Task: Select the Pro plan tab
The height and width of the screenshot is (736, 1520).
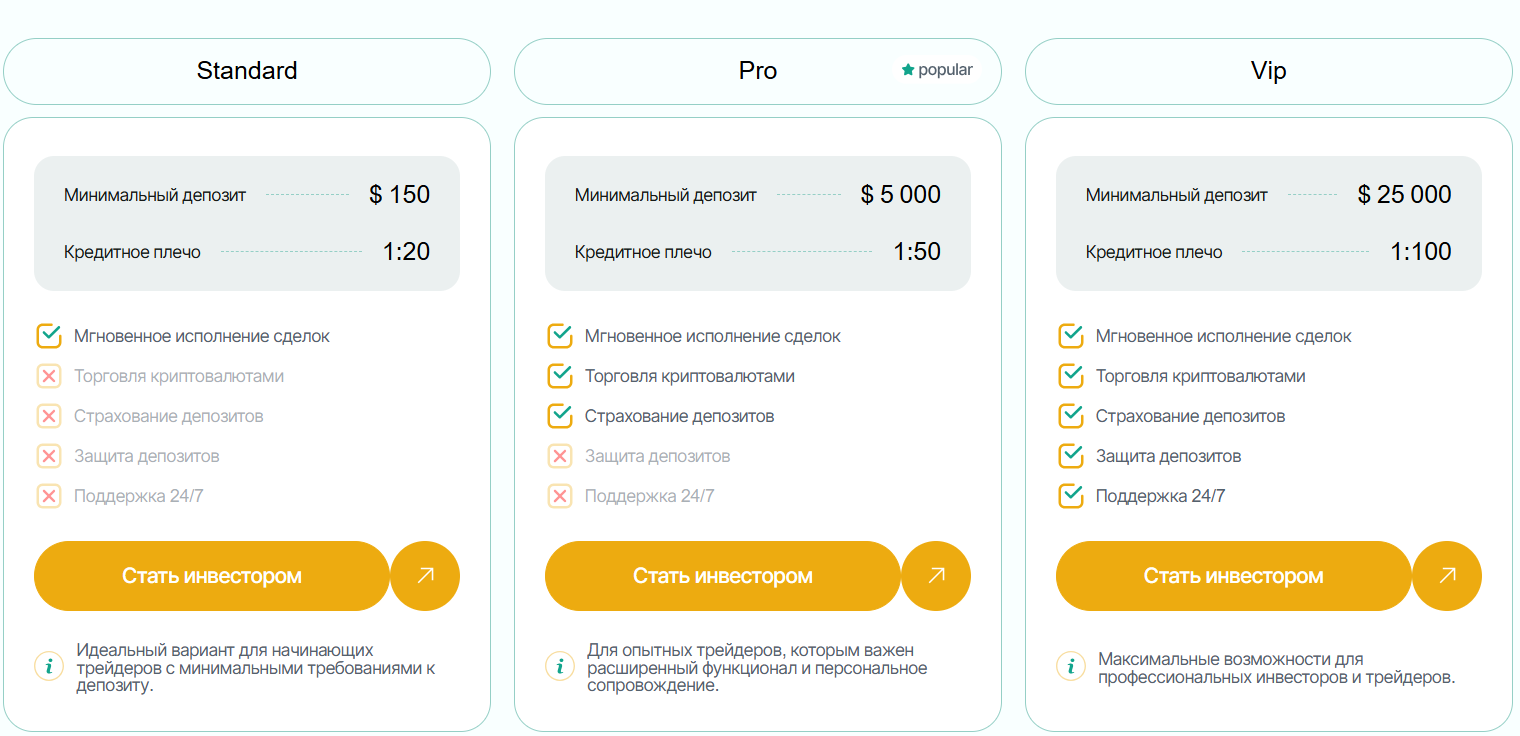Action: [757, 71]
